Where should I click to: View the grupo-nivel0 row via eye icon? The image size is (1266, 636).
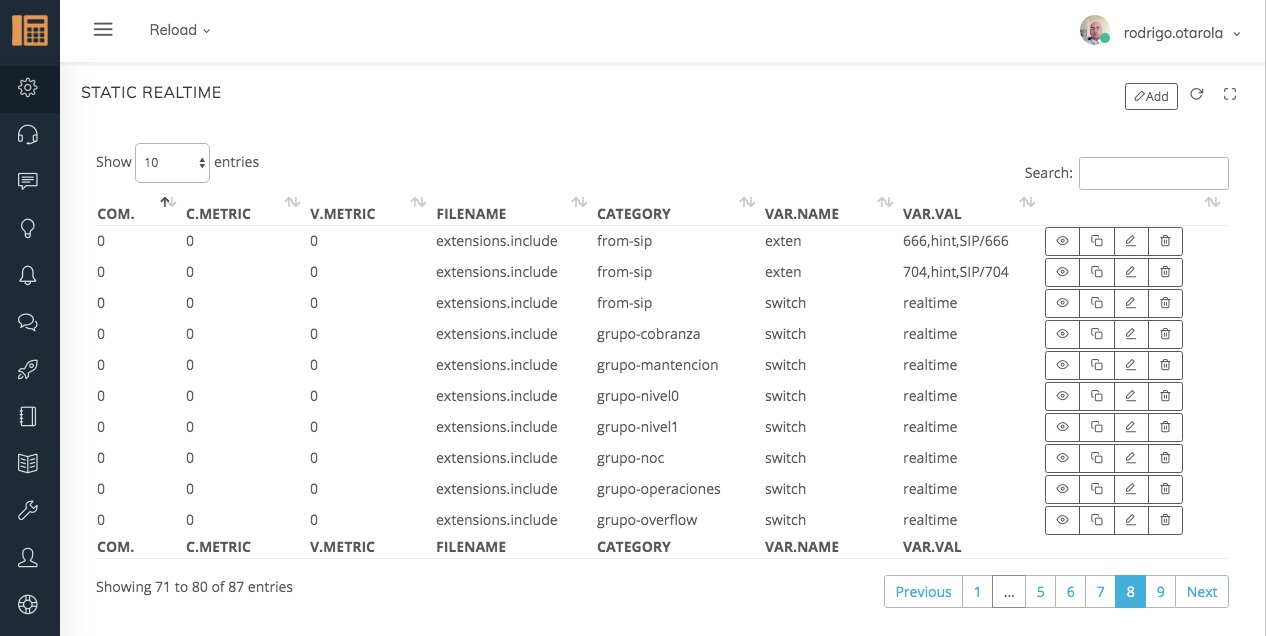click(x=1063, y=396)
